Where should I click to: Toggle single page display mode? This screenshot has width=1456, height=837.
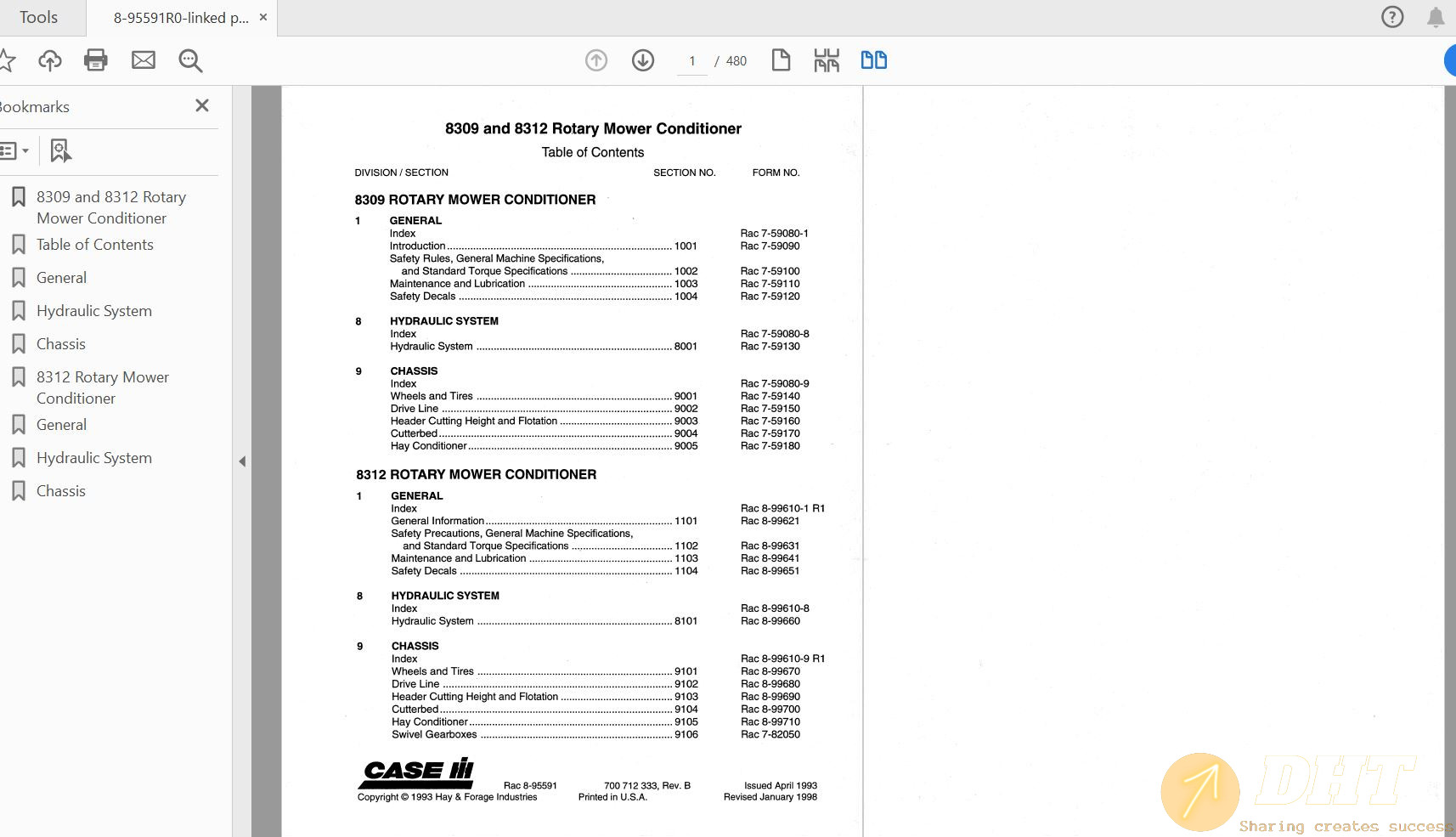[x=780, y=60]
